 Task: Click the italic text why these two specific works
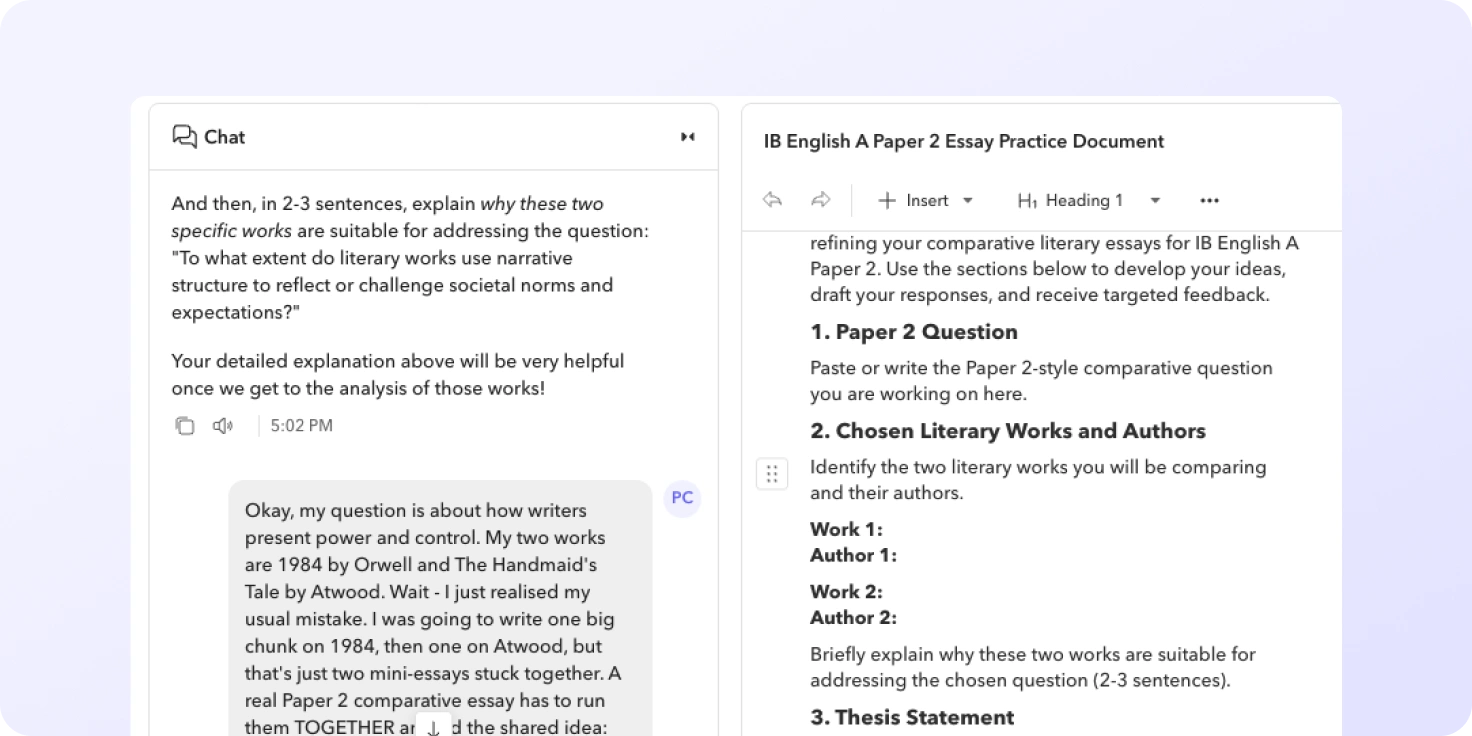pos(387,217)
